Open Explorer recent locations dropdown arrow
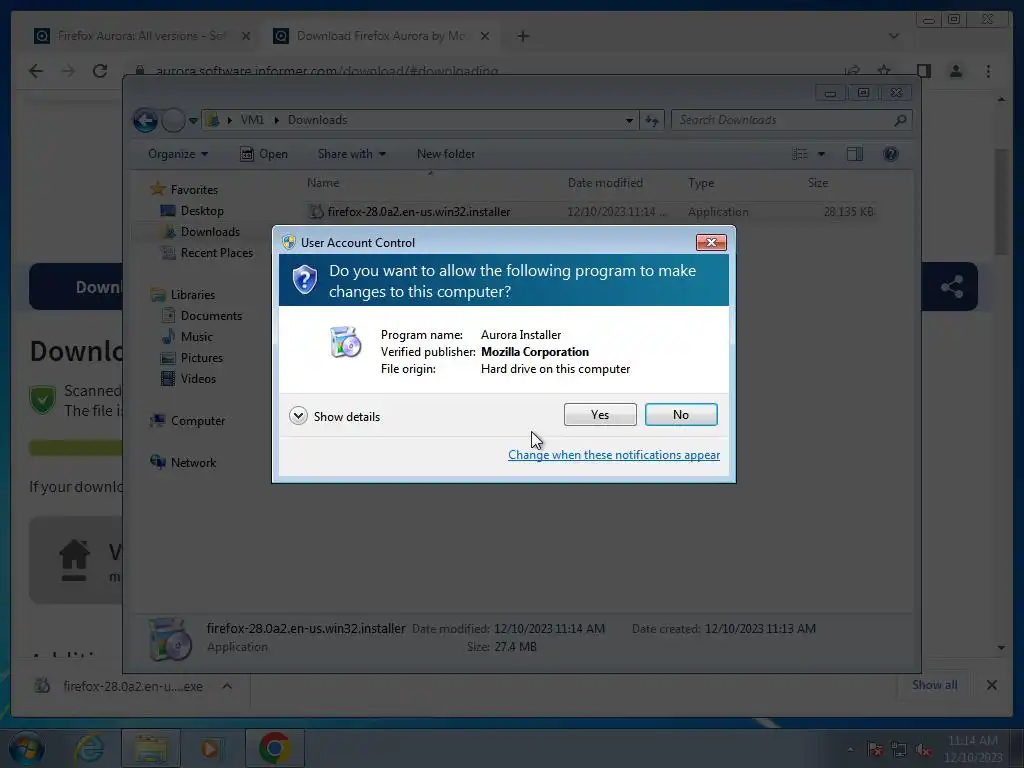Viewport: 1024px width, 768px height. [193, 121]
